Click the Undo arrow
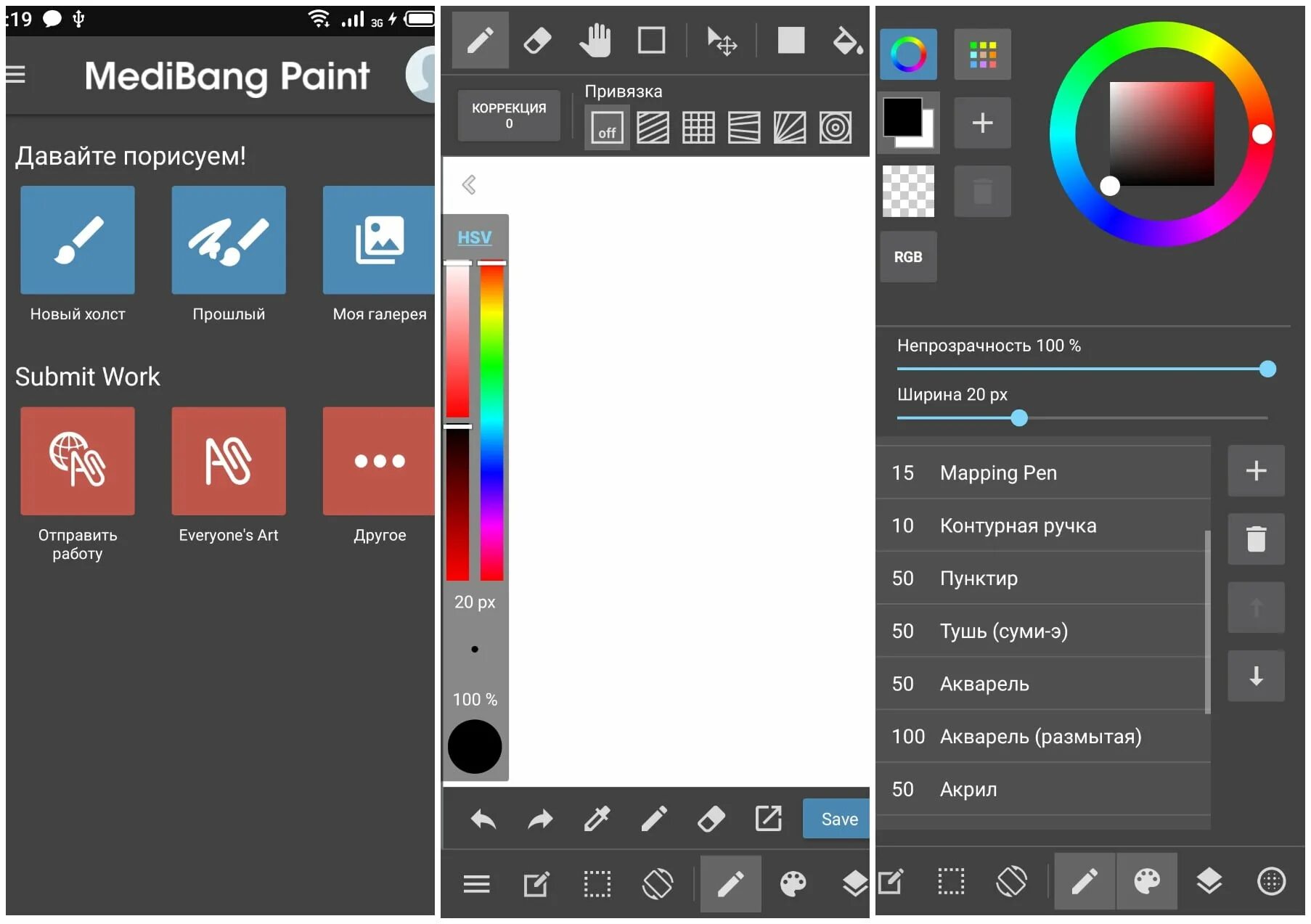 pos(483,819)
